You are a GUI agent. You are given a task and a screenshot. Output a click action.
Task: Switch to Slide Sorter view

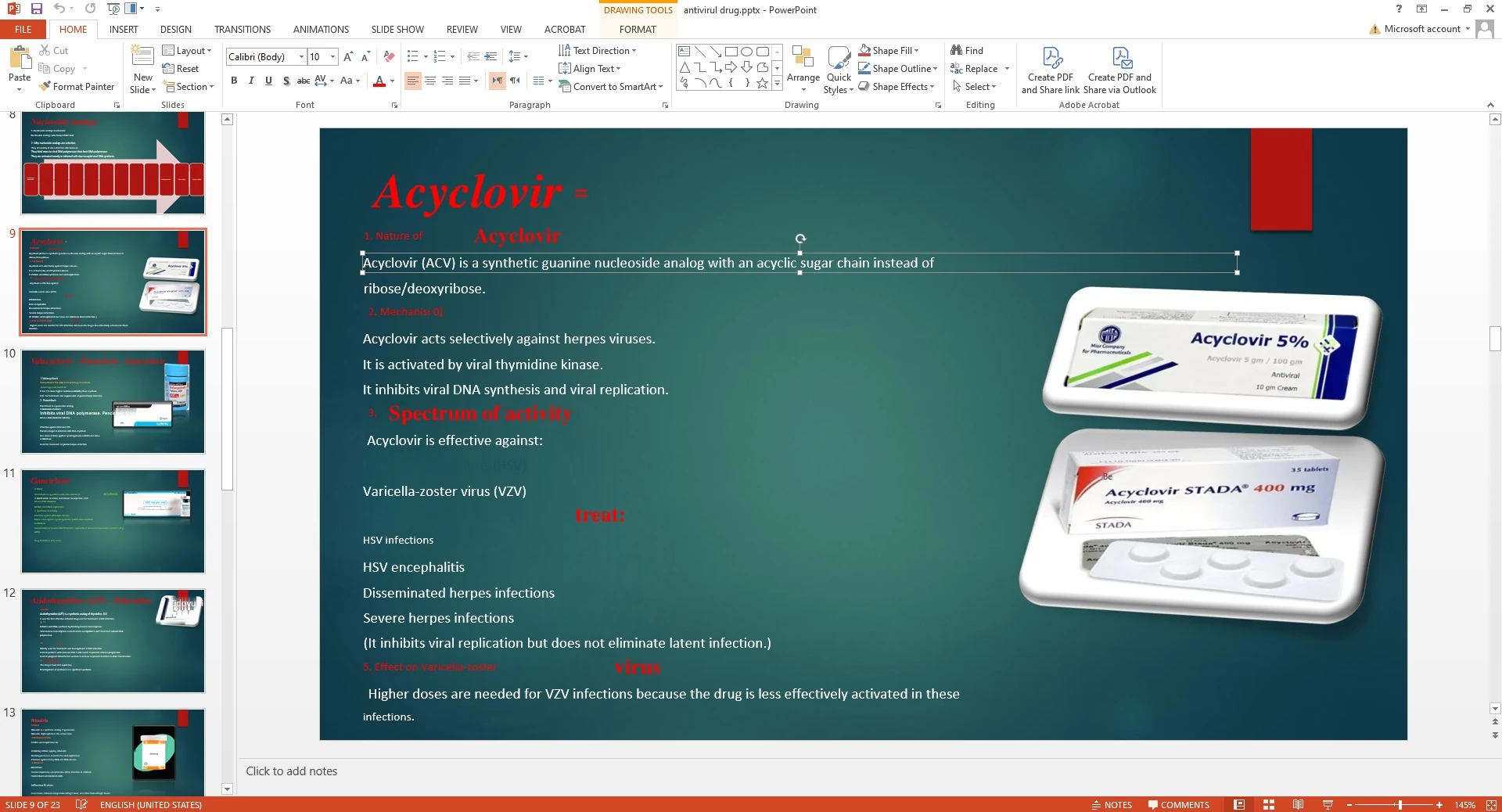[x=1269, y=804]
